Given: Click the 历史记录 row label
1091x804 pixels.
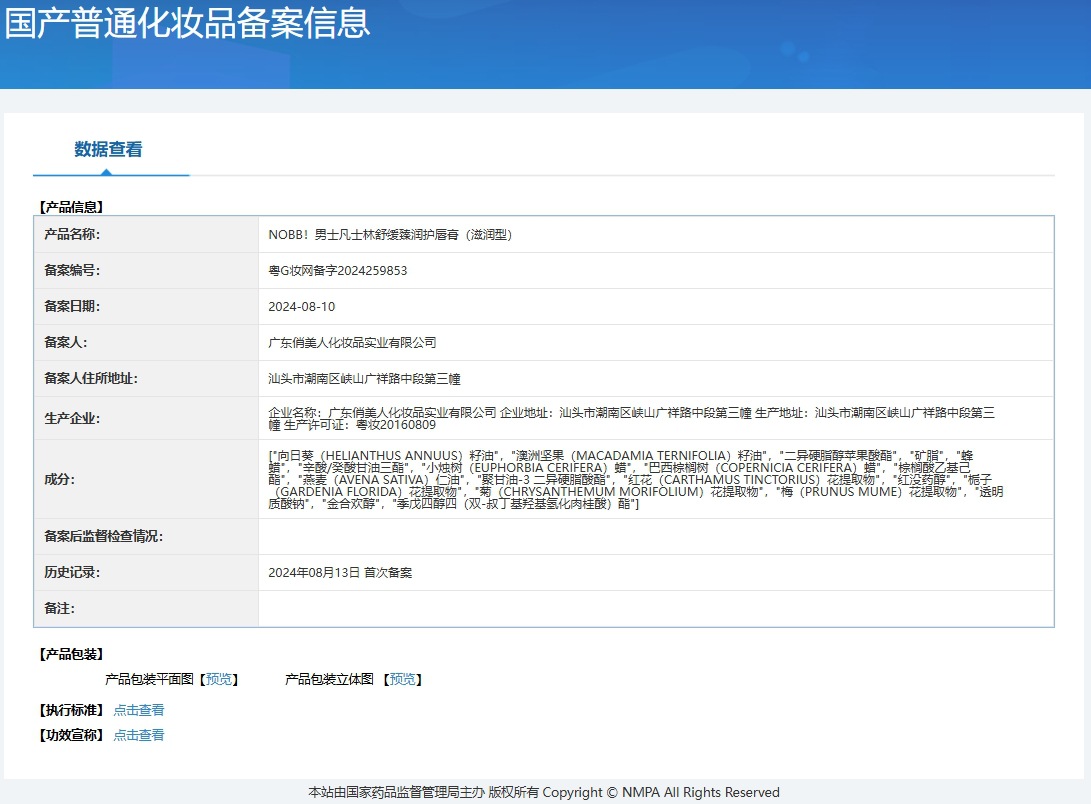Looking at the screenshot, I should (72, 572).
